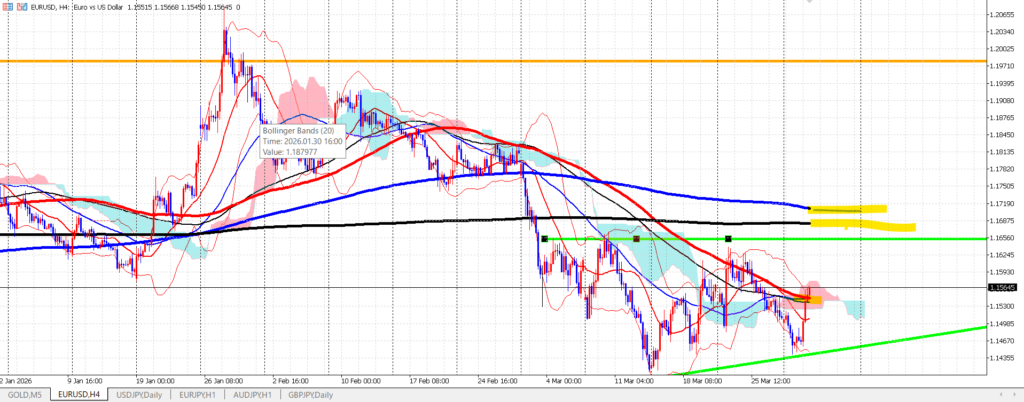Click the middle anchor point on green line

click(636, 239)
